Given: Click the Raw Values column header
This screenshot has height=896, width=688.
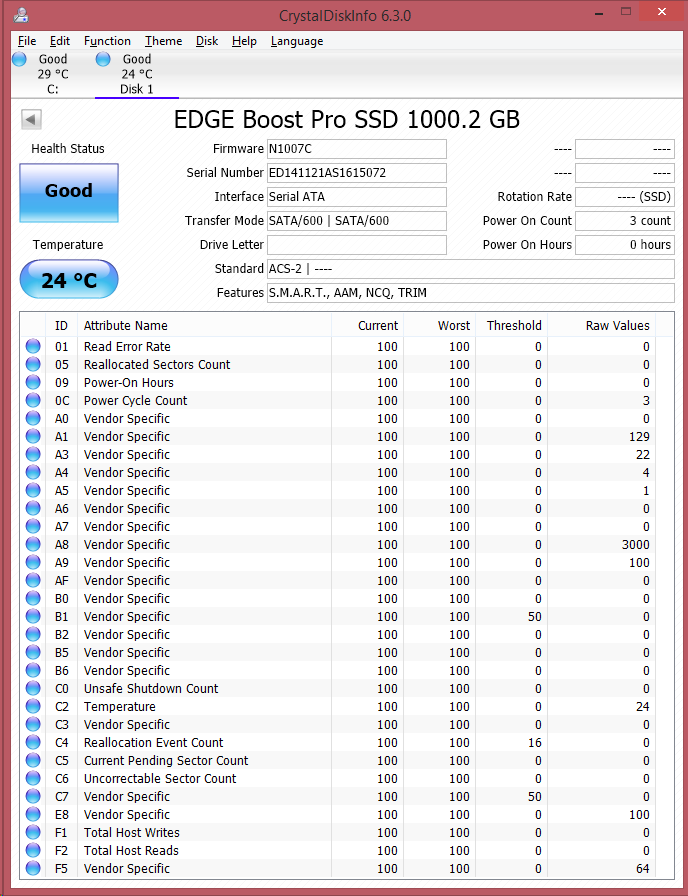Looking at the screenshot, I should (x=602, y=326).
